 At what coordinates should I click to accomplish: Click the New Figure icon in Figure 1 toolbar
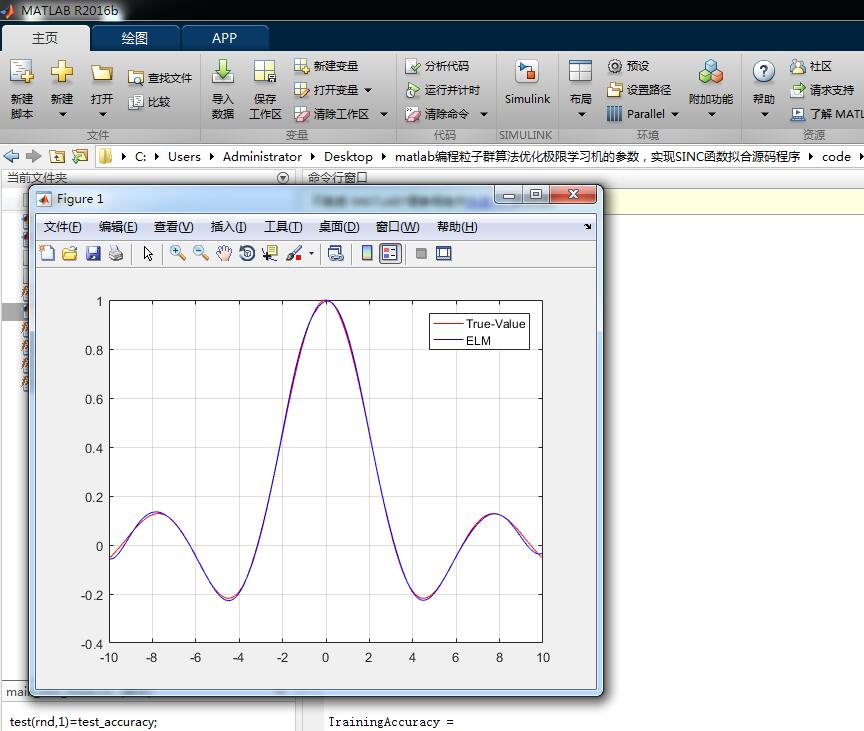(47, 253)
